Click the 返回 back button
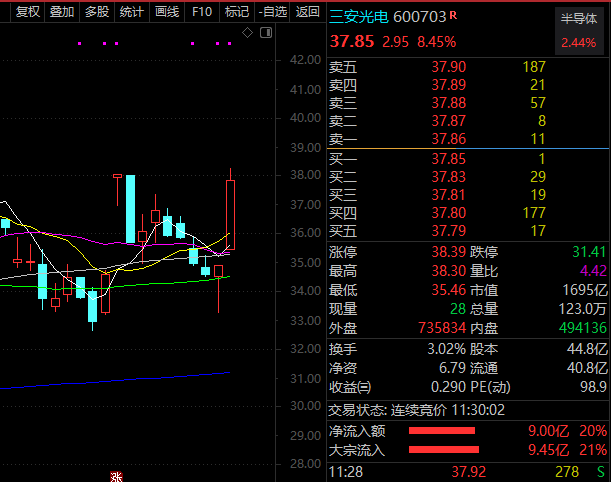Screen dimensions: 611x482 (x=307, y=12)
